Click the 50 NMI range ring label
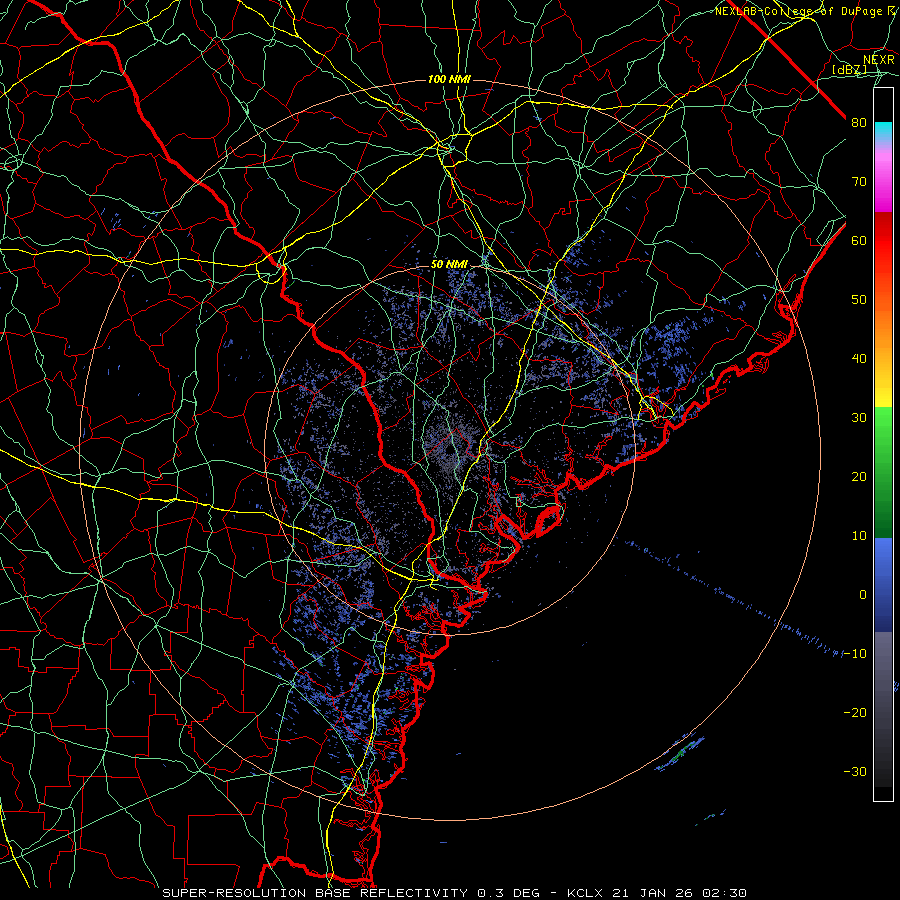Image resolution: width=900 pixels, height=900 pixels. click(x=449, y=265)
